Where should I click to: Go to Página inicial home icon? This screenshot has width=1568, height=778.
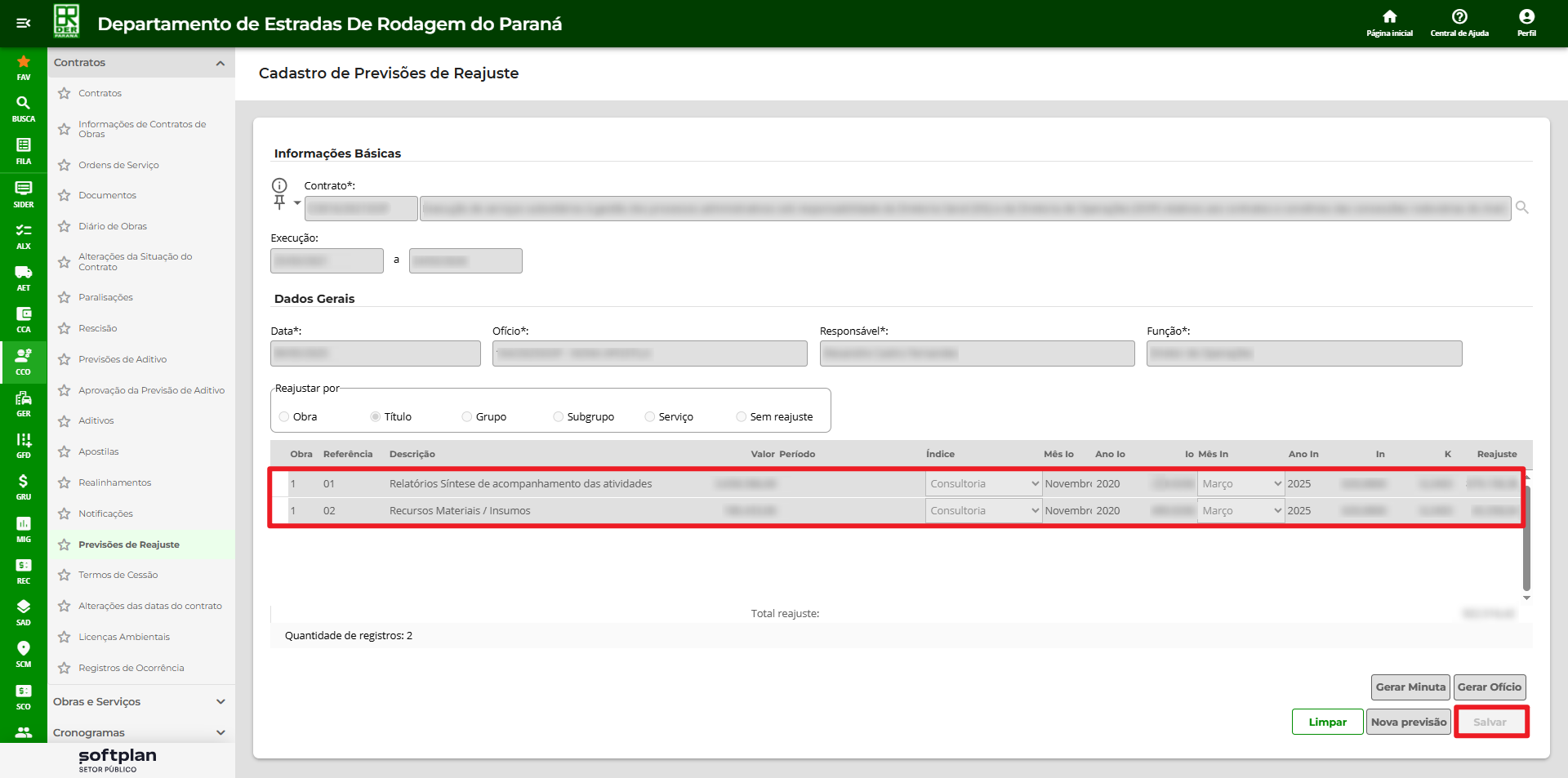pos(1389,22)
